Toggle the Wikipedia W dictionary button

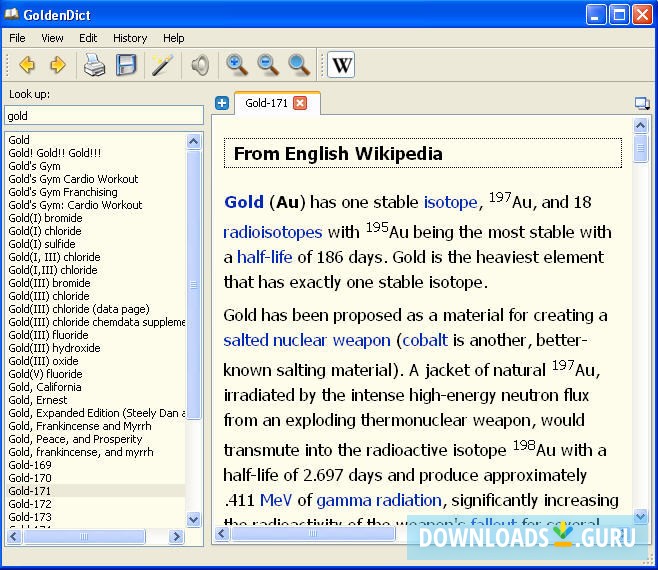(x=341, y=65)
